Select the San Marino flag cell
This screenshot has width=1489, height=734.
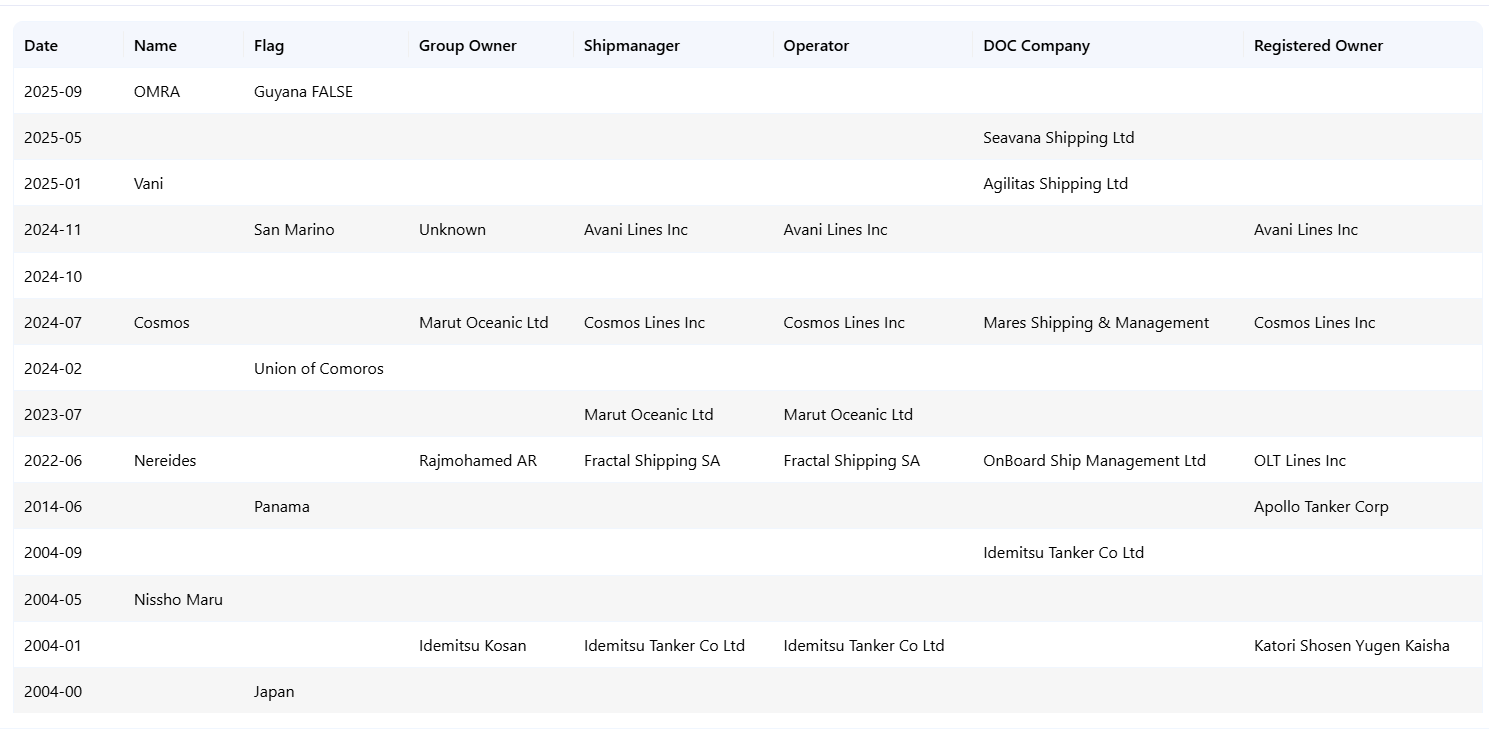click(x=294, y=230)
